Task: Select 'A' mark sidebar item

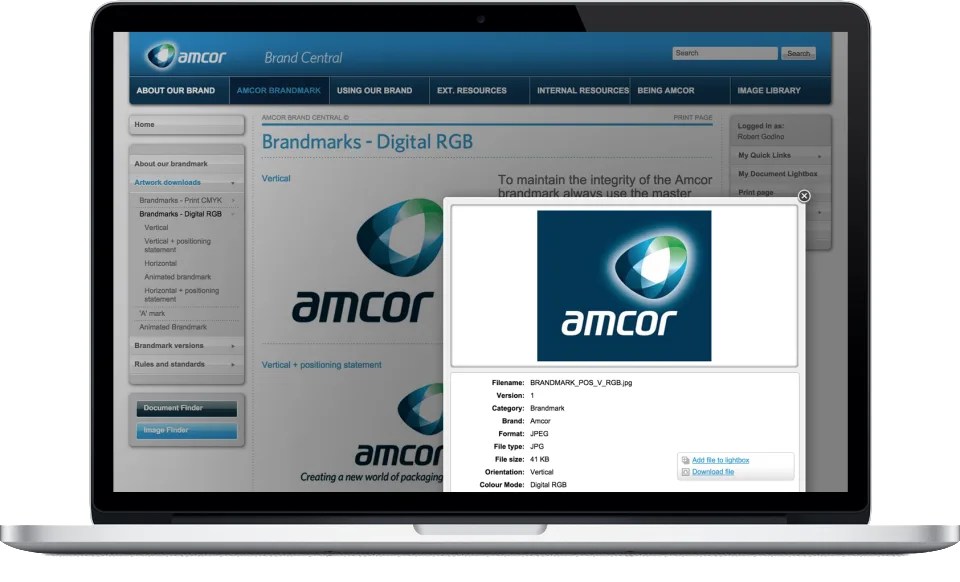Action: click(152, 313)
